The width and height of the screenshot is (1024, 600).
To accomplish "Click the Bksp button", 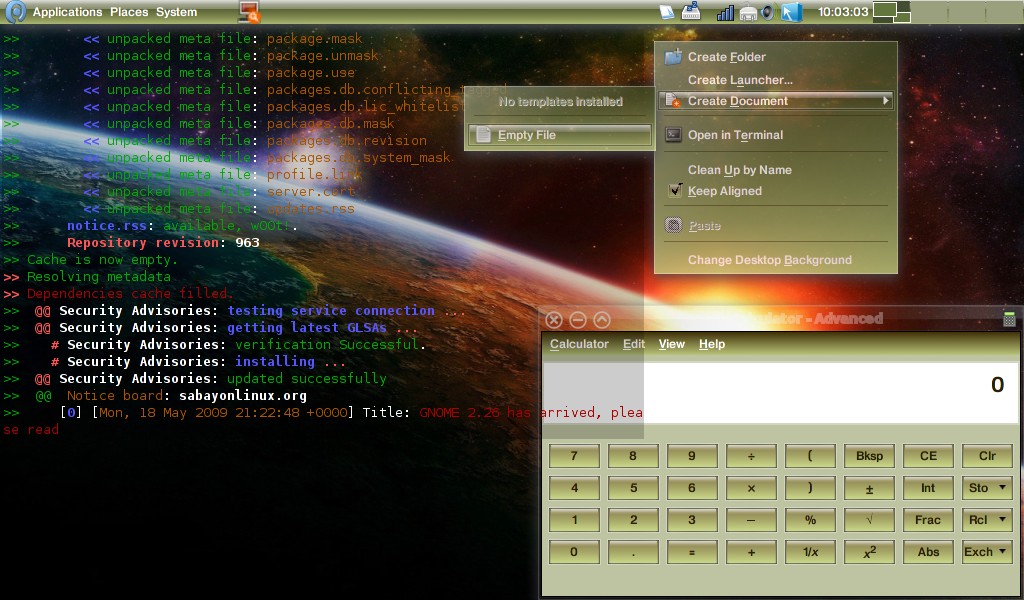I will 869,456.
